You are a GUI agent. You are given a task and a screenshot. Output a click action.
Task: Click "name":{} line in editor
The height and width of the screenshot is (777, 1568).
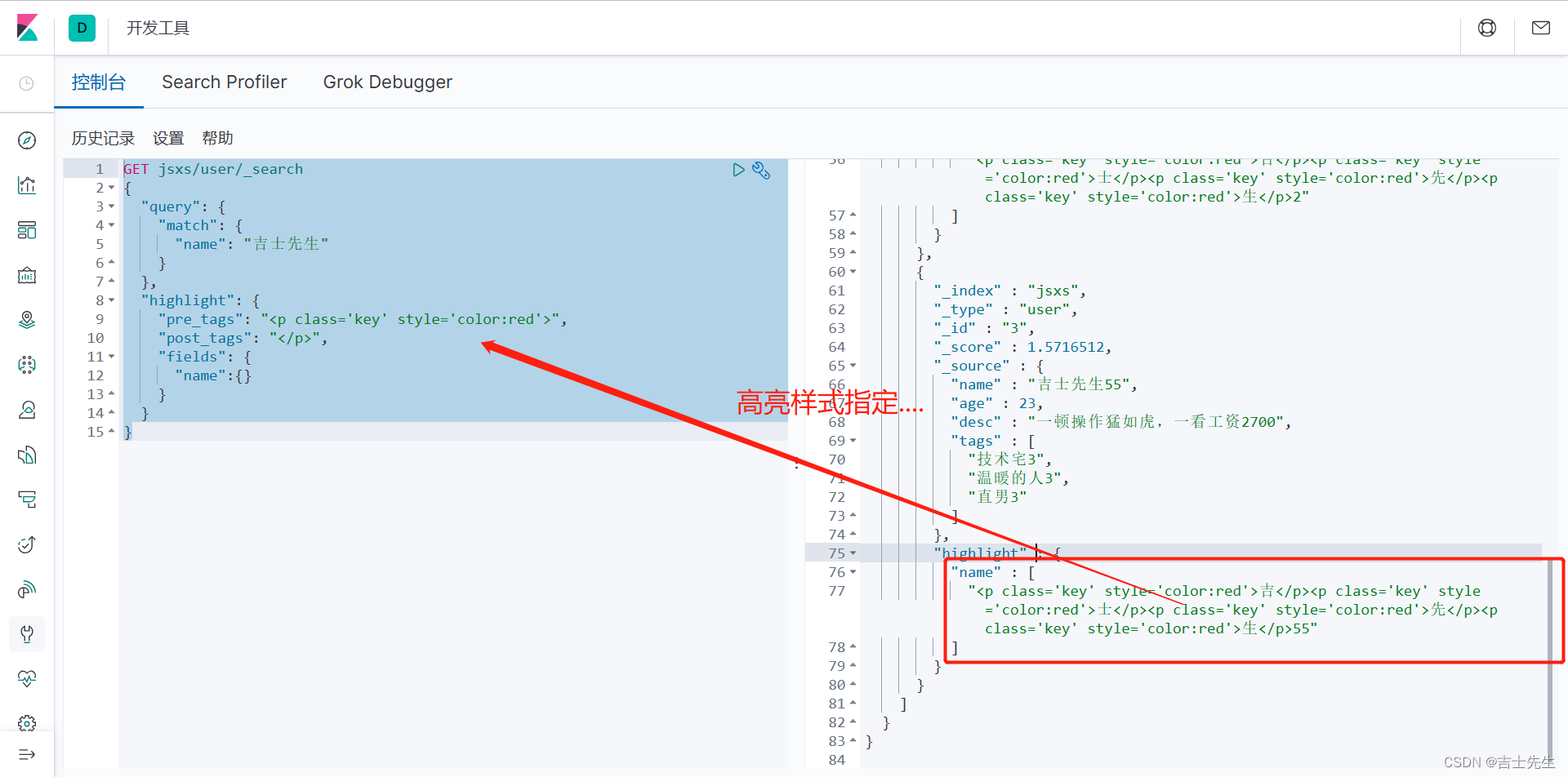(213, 375)
